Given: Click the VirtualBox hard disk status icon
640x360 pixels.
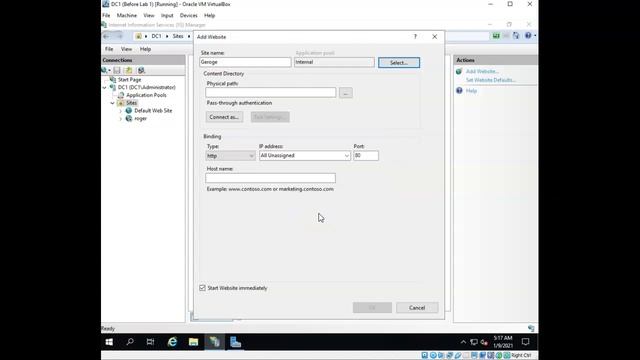Looking at the screenshot, I should point(425,356).
